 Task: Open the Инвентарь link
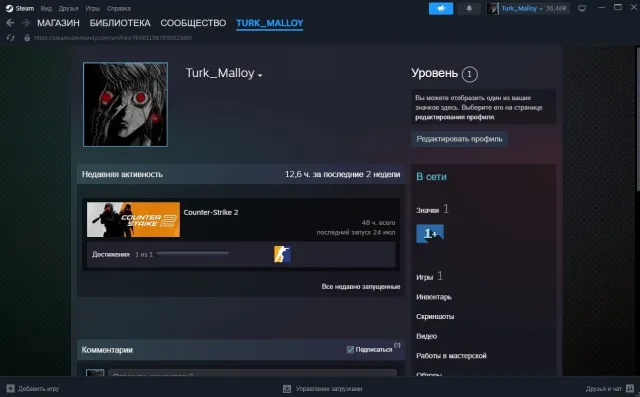point(434,297)
